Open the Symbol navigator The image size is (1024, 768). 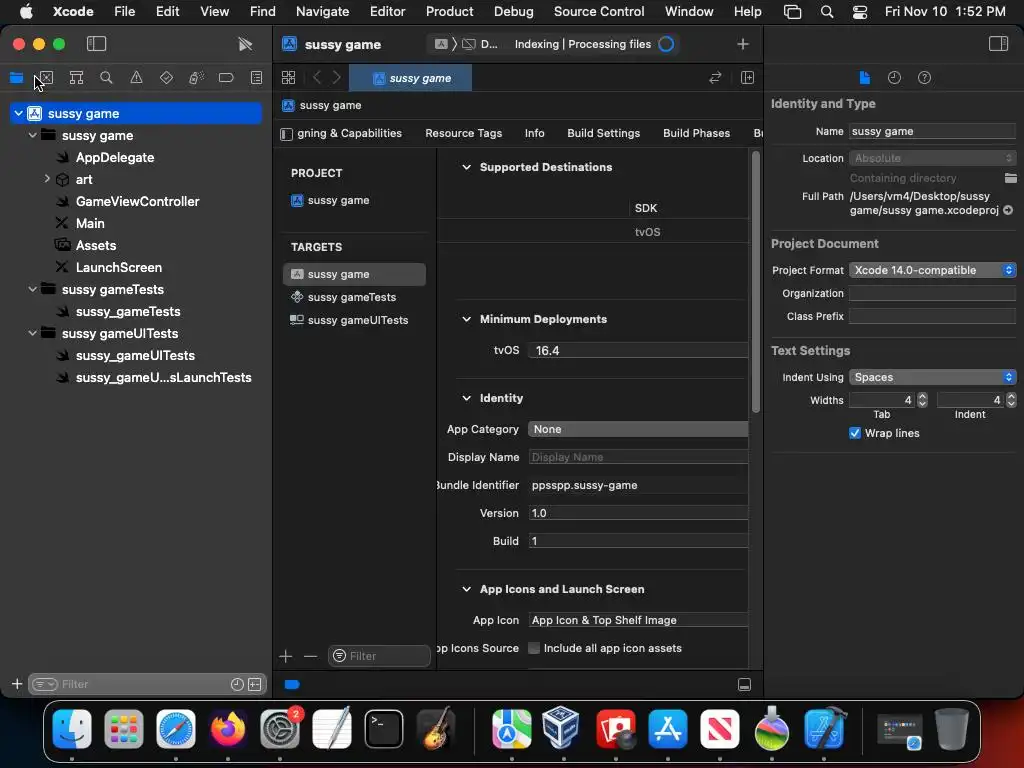pos(76,78)
